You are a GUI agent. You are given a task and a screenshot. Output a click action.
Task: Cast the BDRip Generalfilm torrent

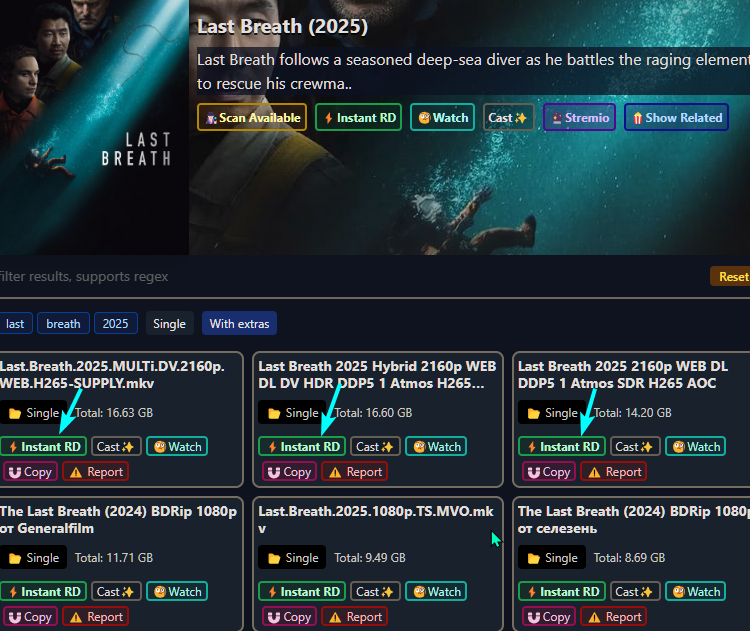coord(116,591)
